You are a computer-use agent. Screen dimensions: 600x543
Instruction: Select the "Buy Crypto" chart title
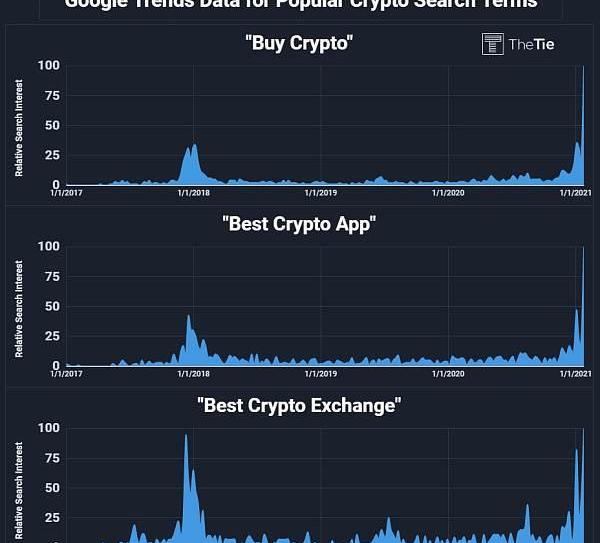(x=299, y=43)
